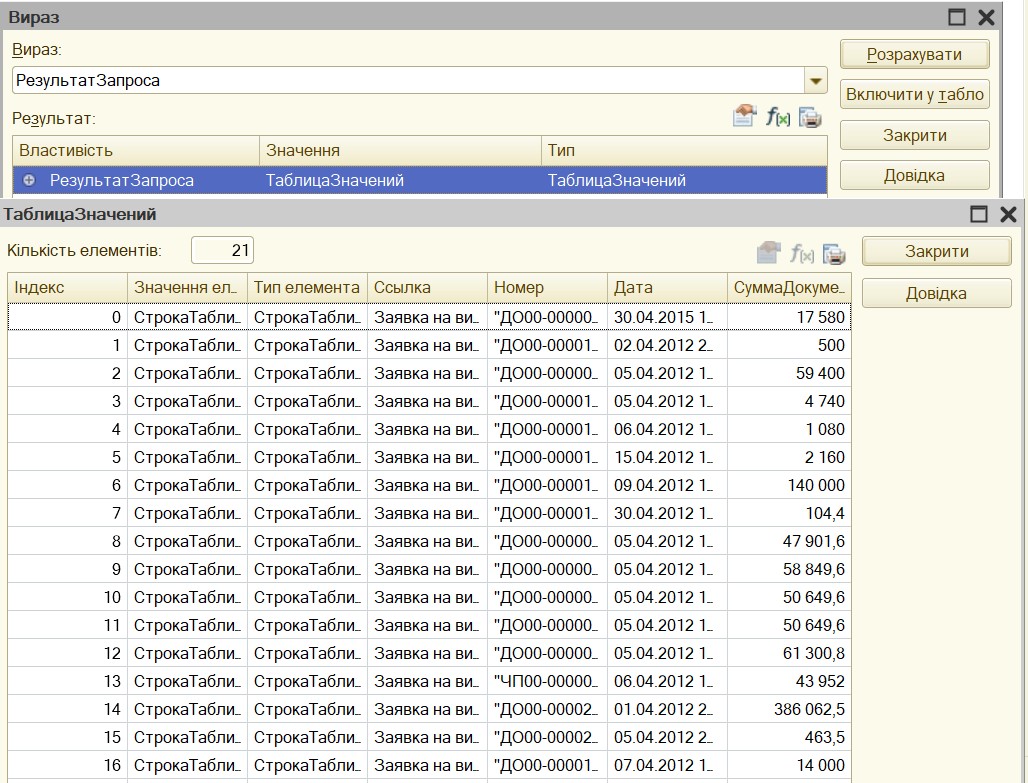
Task: Click Включити у табло button
Action: click(x=915, y=94)
